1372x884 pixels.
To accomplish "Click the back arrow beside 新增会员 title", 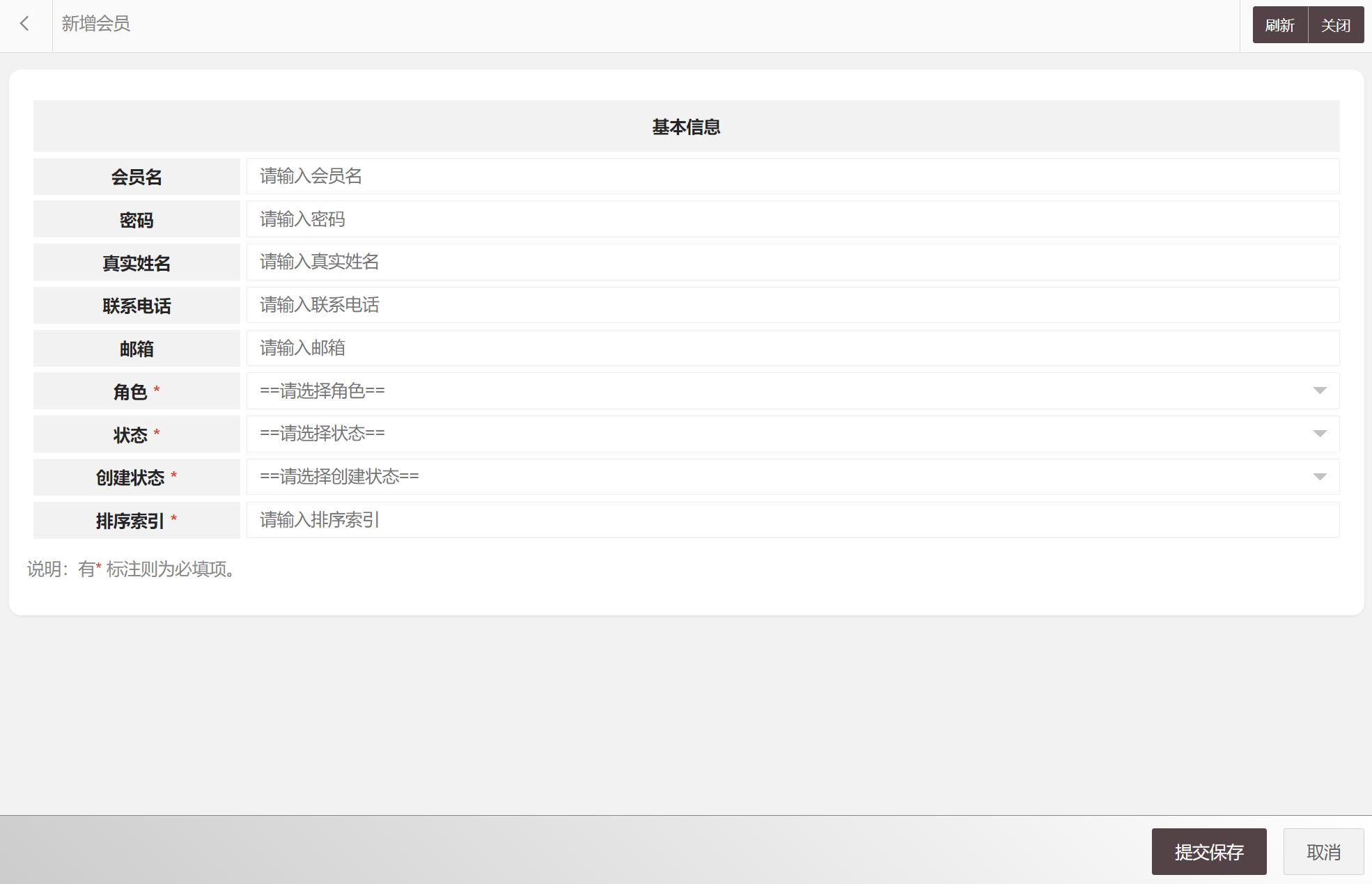I will tap(25, 24).
